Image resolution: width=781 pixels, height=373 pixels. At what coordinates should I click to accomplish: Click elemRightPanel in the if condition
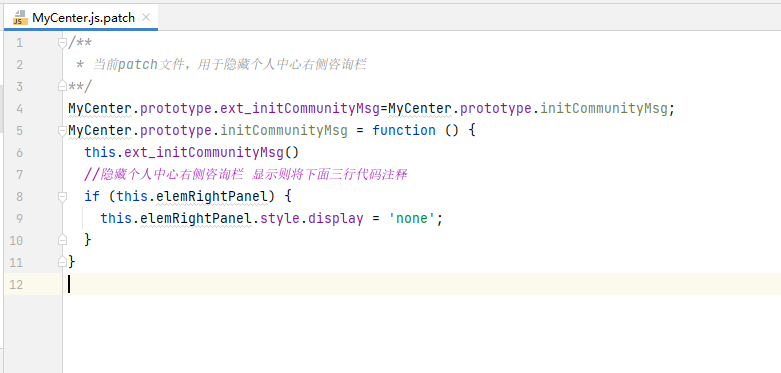point(212,196)
